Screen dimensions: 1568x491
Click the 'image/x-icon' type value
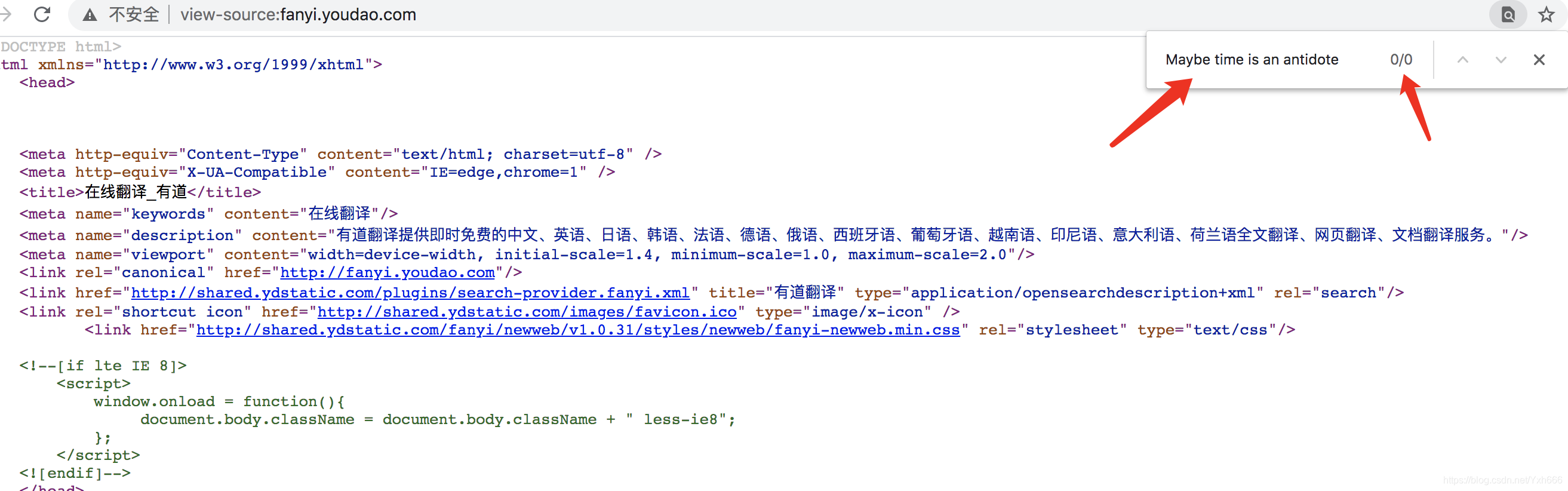(x=867, y=312)
